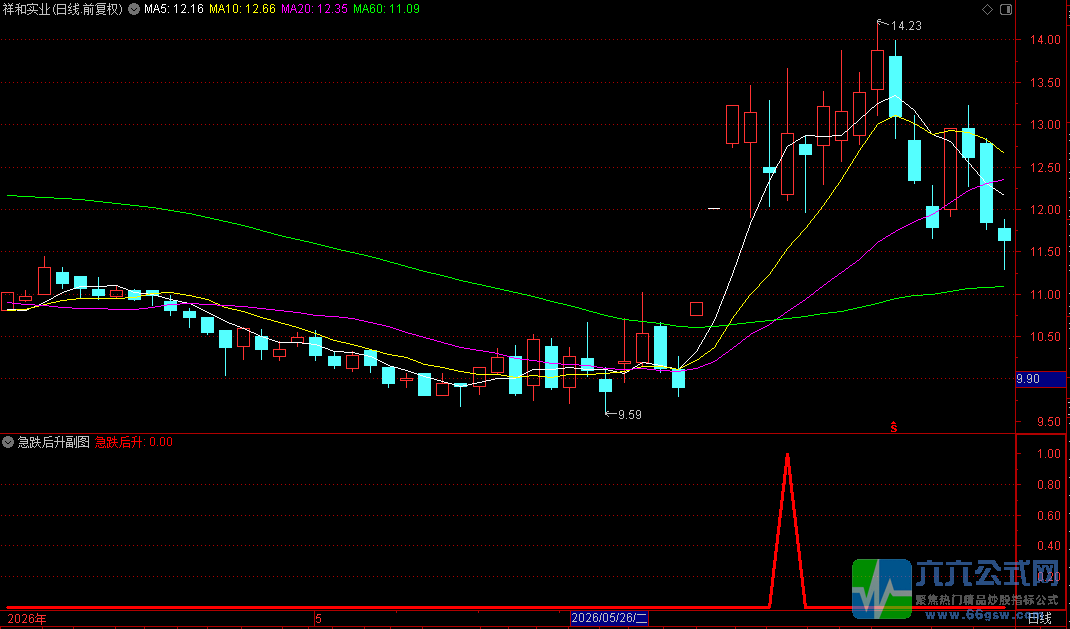
Task: Click the 14.23 high price annotation
Action: [x=906, y=26]
